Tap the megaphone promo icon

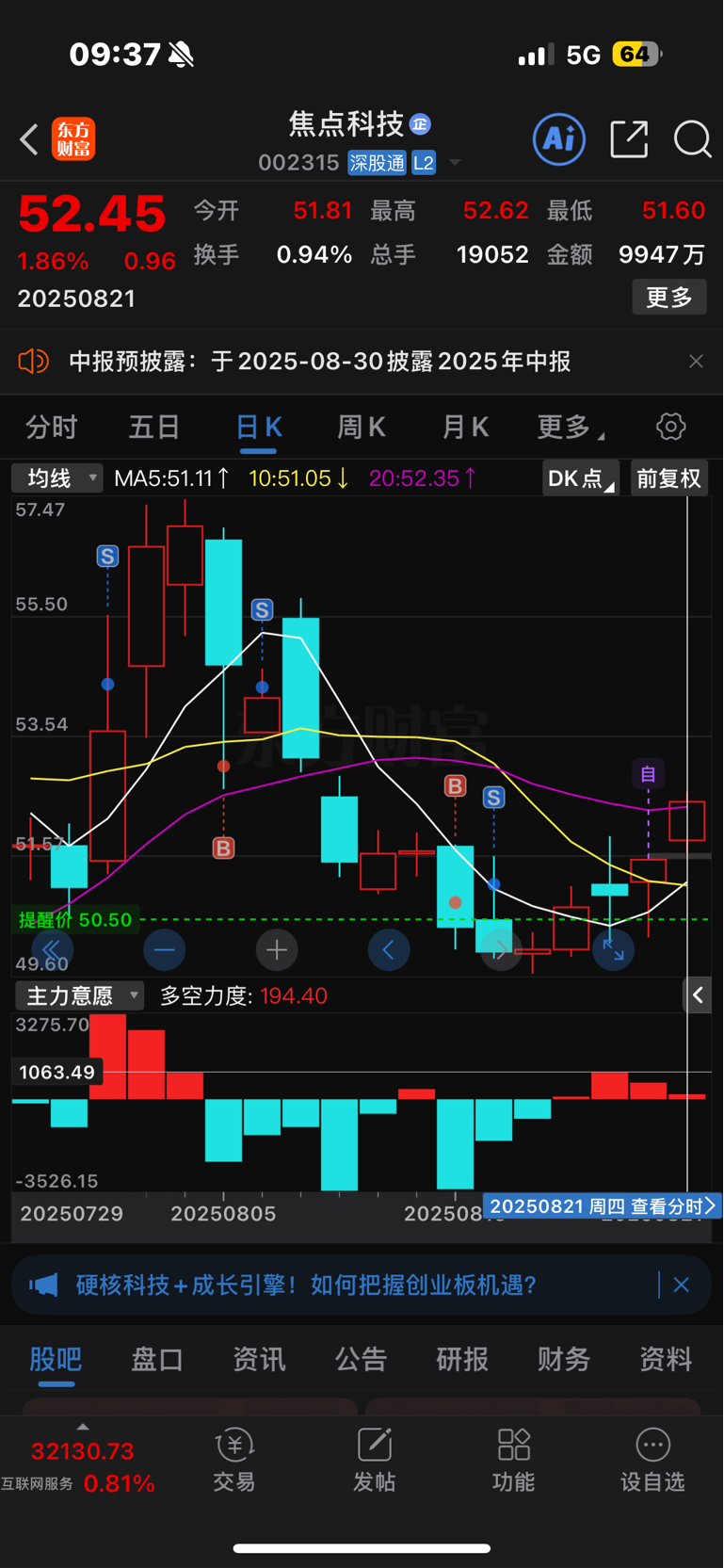point(43,1285)
